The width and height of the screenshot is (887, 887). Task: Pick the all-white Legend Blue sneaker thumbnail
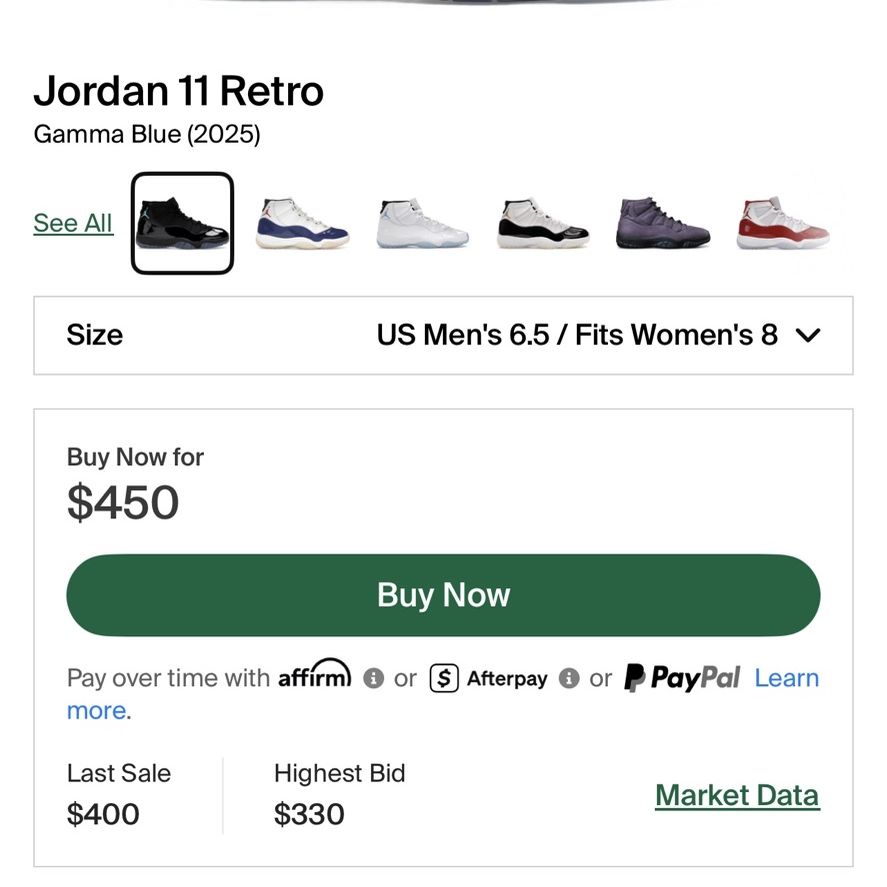423,223
